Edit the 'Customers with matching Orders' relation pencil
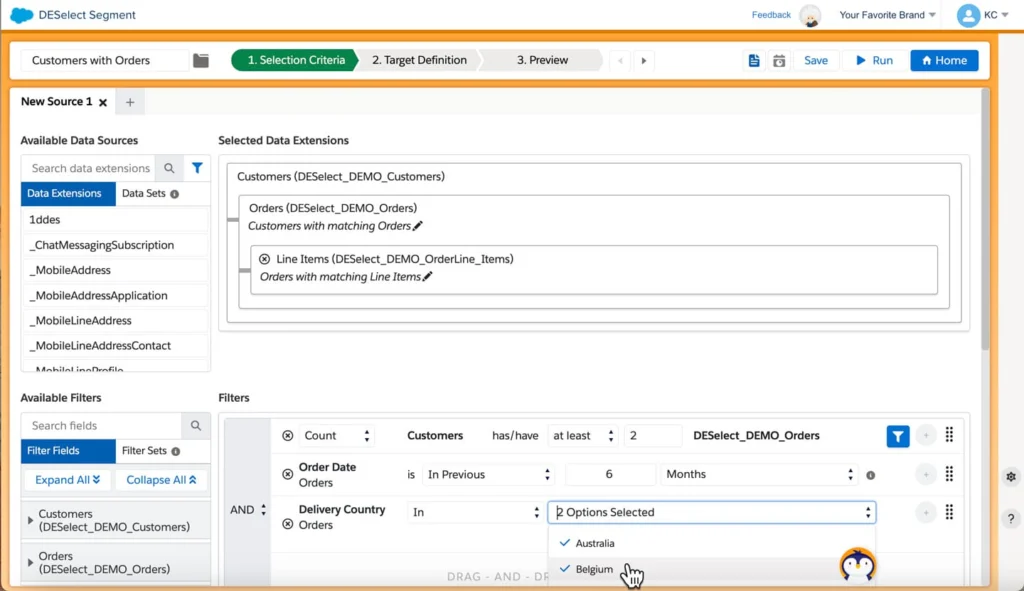This screenshot has width=1024, height=591. [x=418, y=226]
